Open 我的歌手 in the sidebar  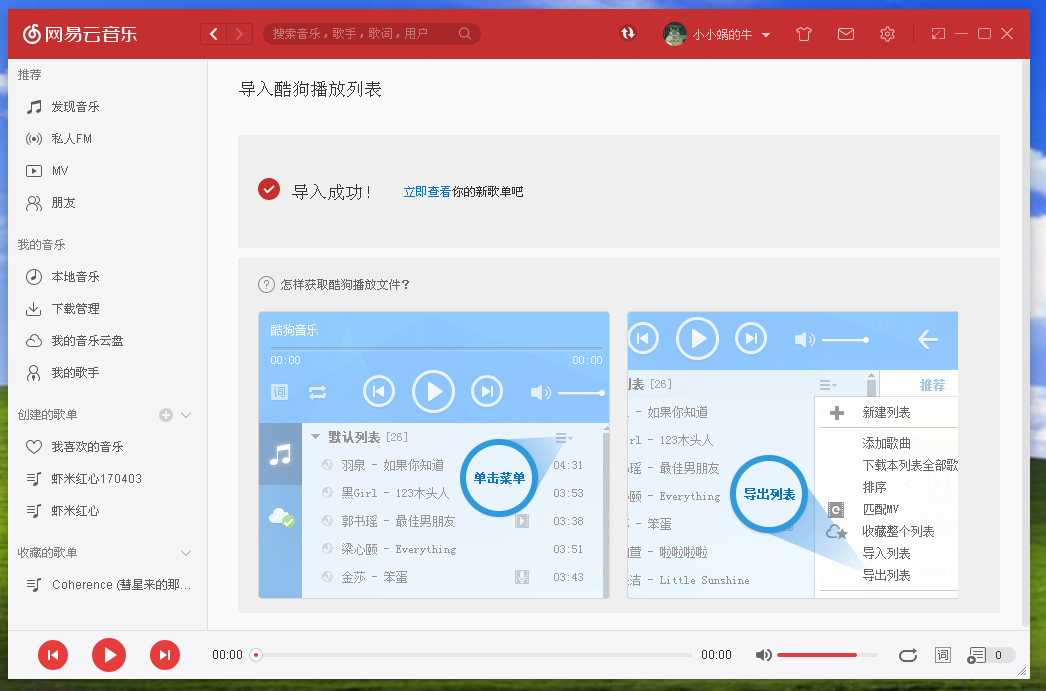[107, 373]
